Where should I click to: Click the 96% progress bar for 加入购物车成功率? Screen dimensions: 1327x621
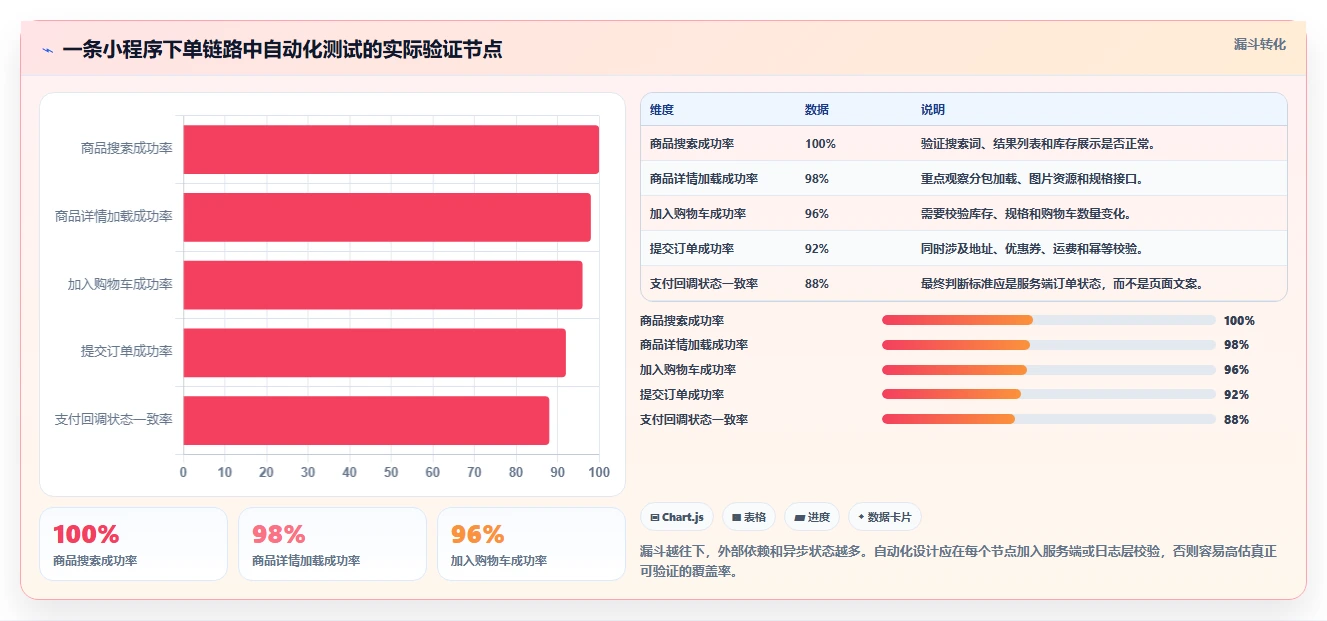(1049, 370)
